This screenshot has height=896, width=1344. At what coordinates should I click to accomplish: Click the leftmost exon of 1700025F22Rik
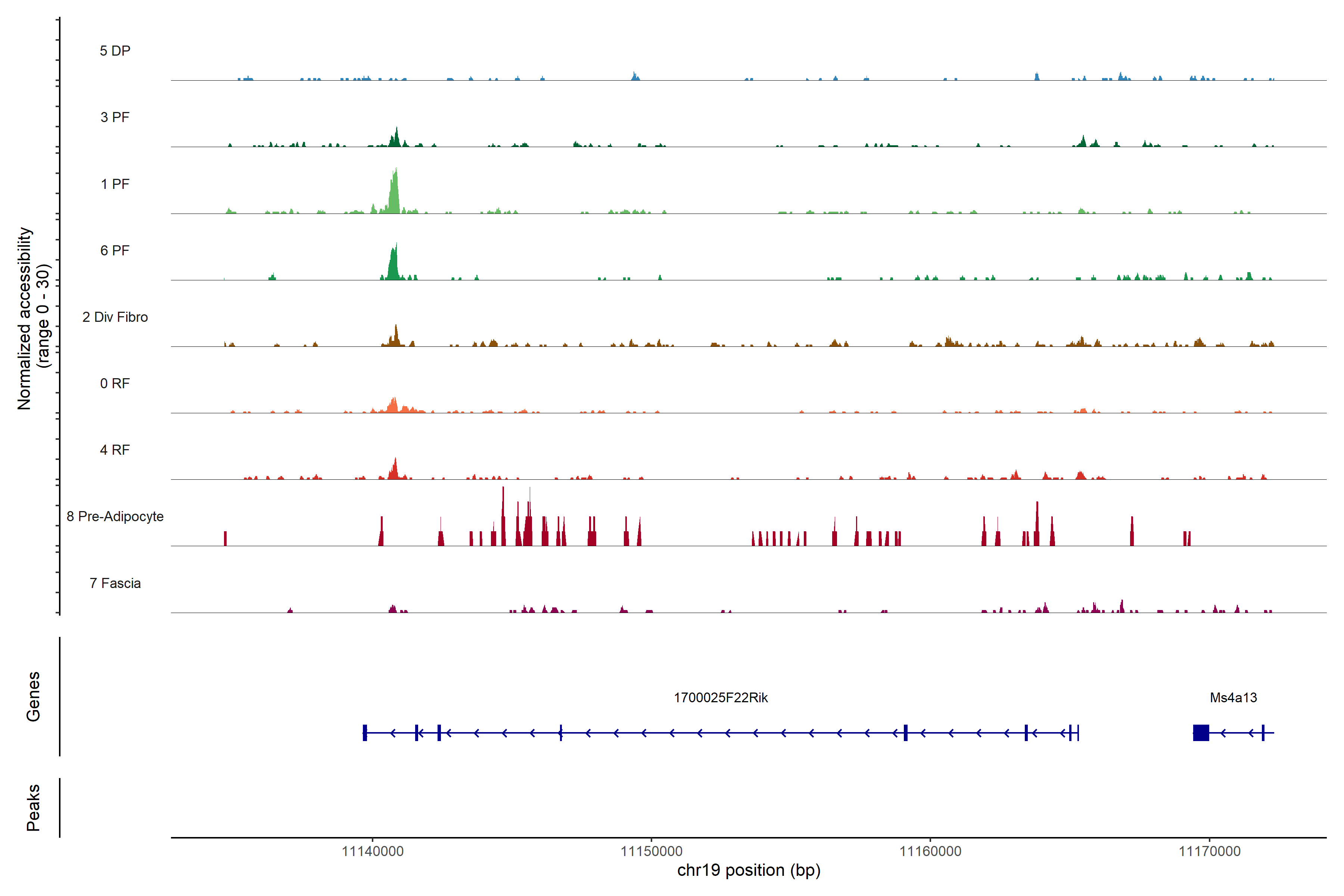coord(365,732)
